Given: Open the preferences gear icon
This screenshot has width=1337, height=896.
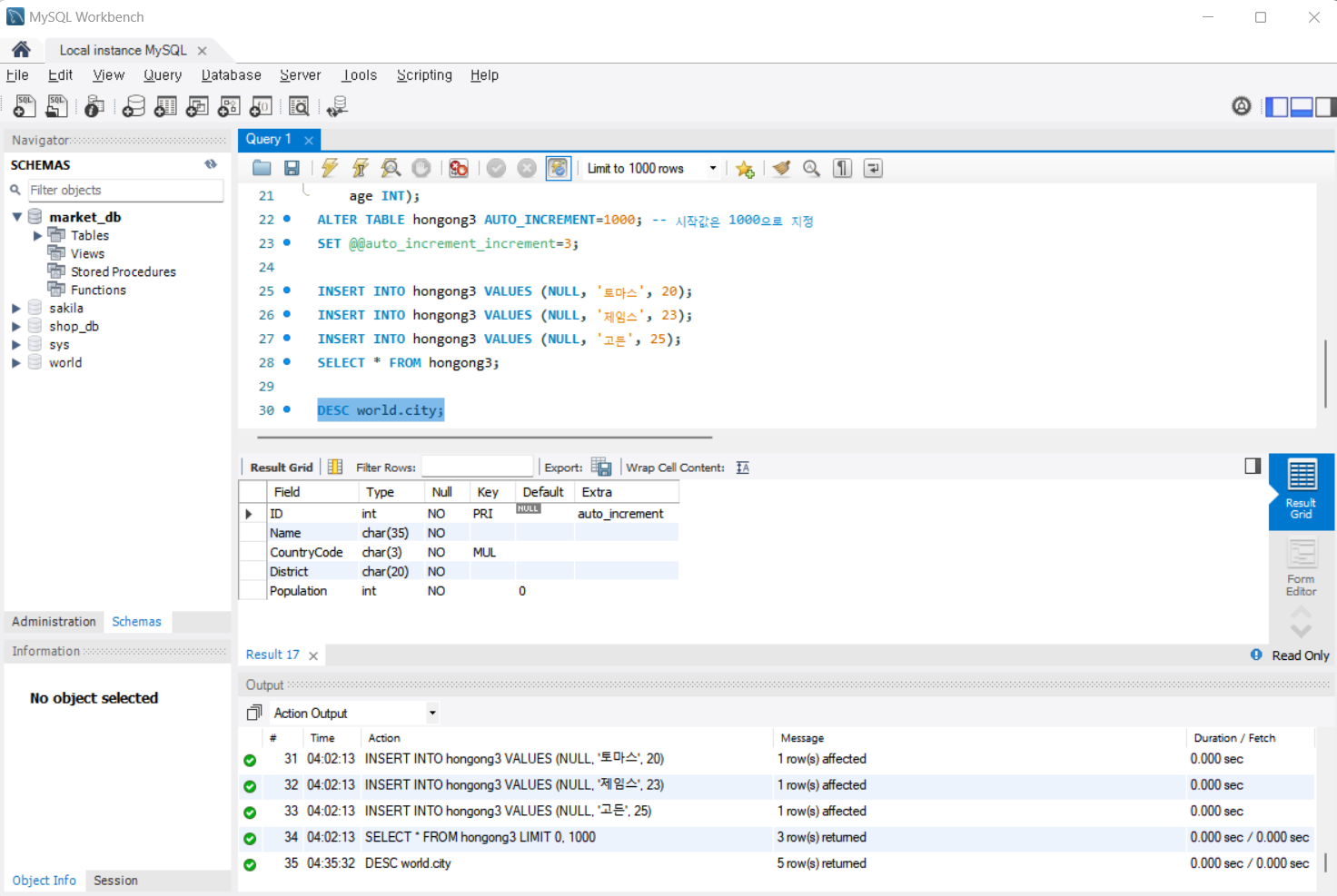Looking at the screenshot, I should [1242, 106].
